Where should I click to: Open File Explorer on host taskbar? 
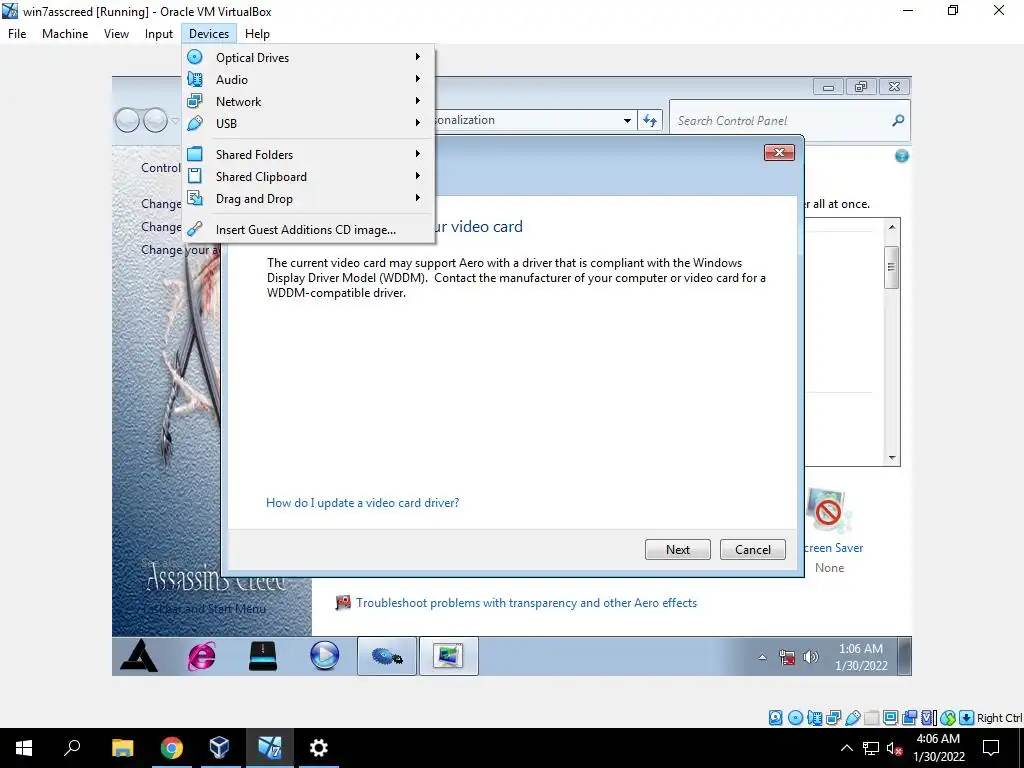(x=122, y=747)
